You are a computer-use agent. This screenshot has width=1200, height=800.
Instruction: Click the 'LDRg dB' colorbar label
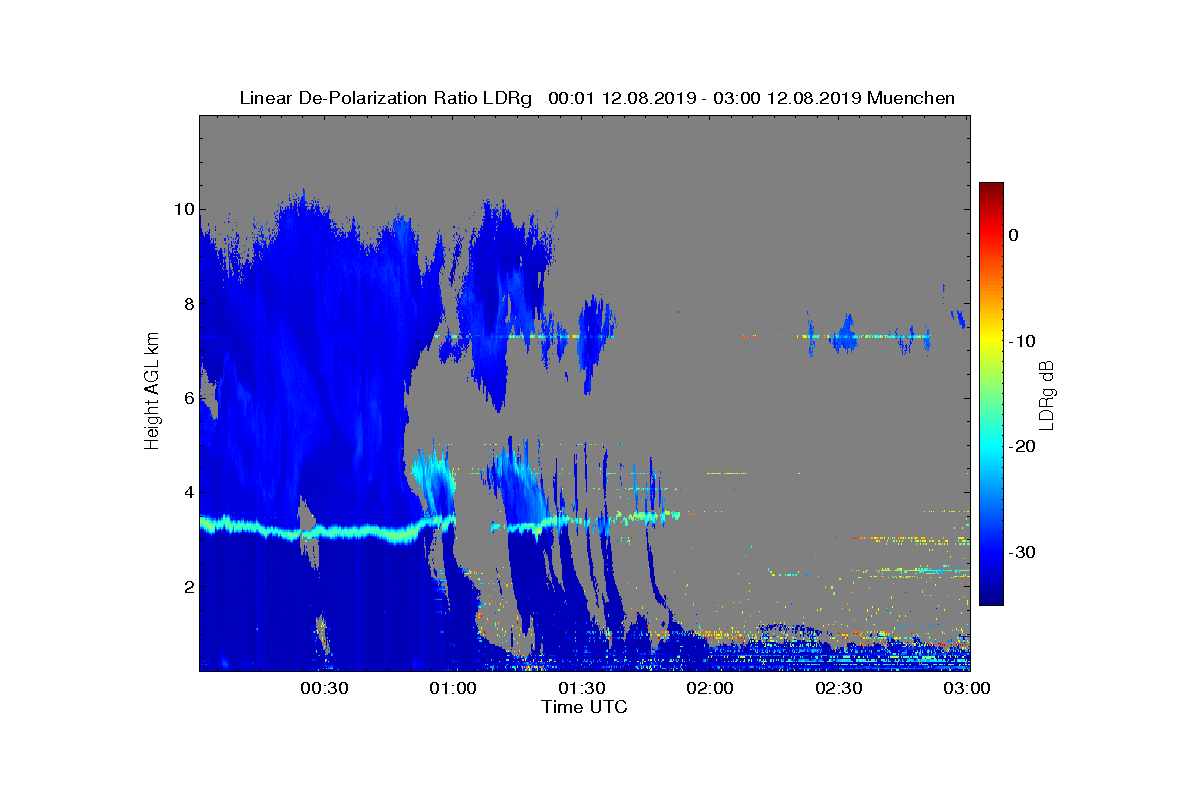pyautogui.click(x=1047, y=394)
